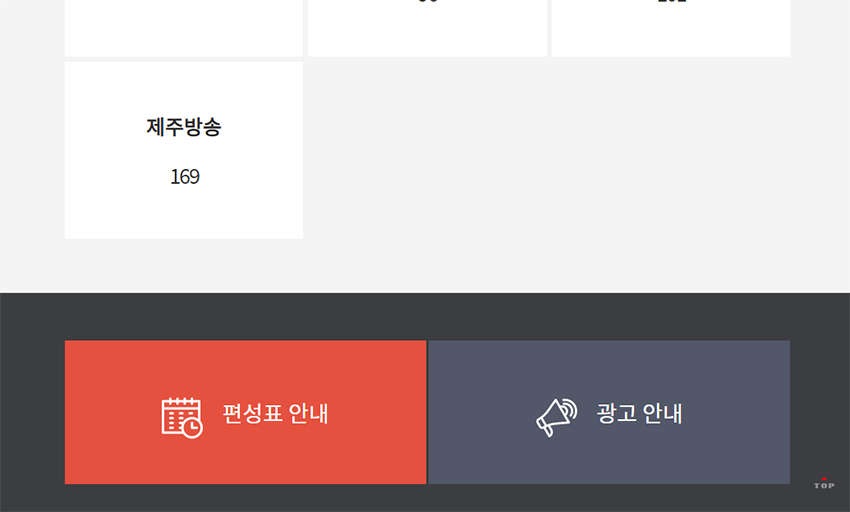Click the 광고 안내 banner right of its label
Screen dimensions: 850x512
(x=736, y=412)
